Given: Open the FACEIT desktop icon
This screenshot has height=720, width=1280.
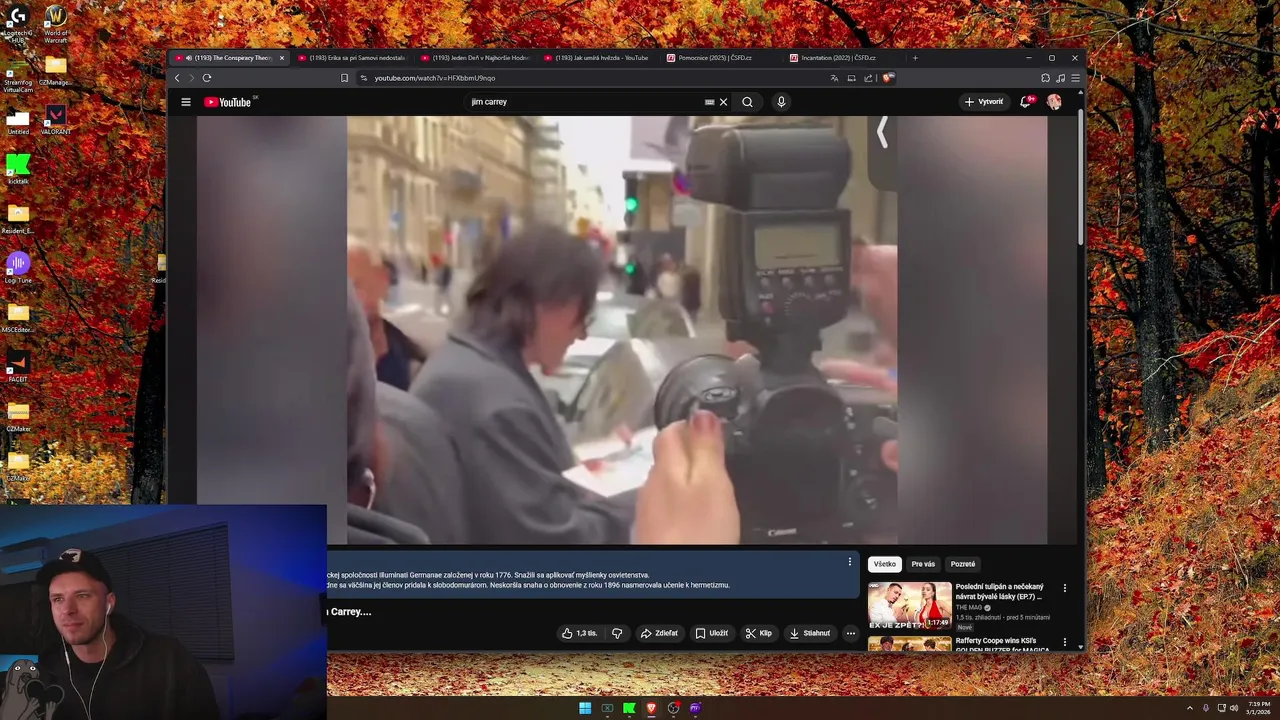Looking at the screenshot, I should point(18,367).
